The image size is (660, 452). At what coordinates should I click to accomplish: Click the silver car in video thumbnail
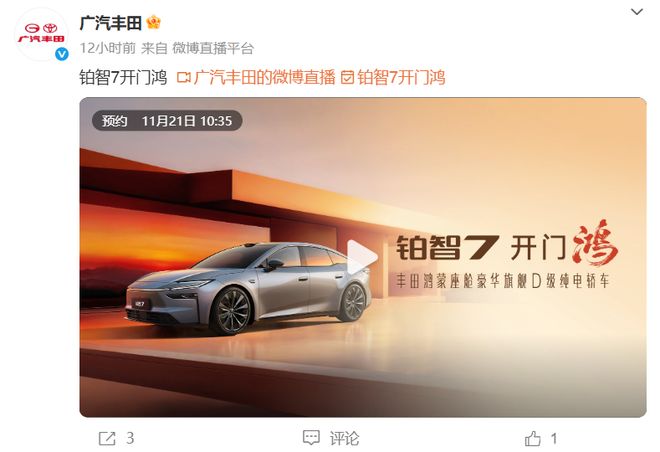pos(248,288)
